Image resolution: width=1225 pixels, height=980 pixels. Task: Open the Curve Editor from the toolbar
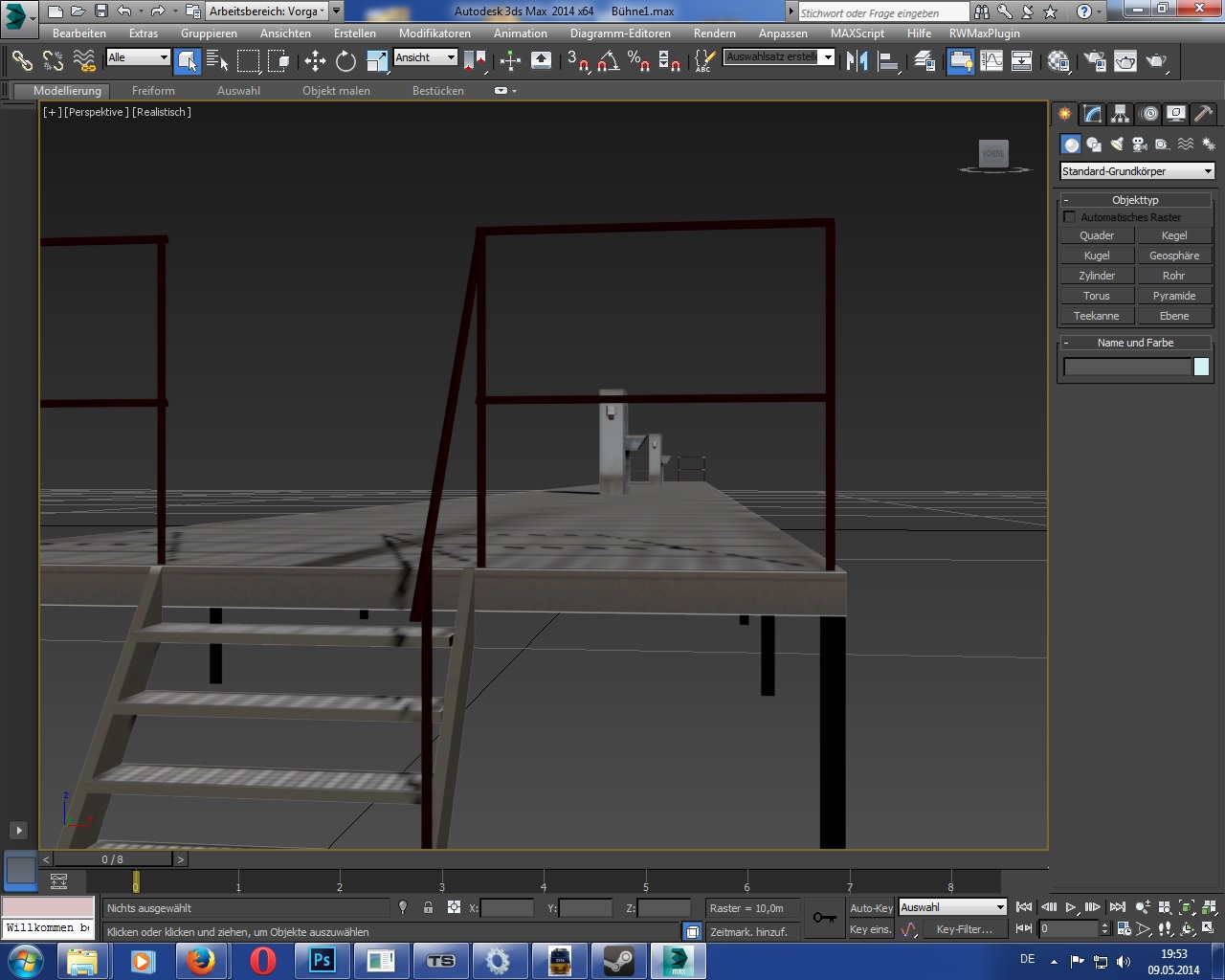pos(991,61)
